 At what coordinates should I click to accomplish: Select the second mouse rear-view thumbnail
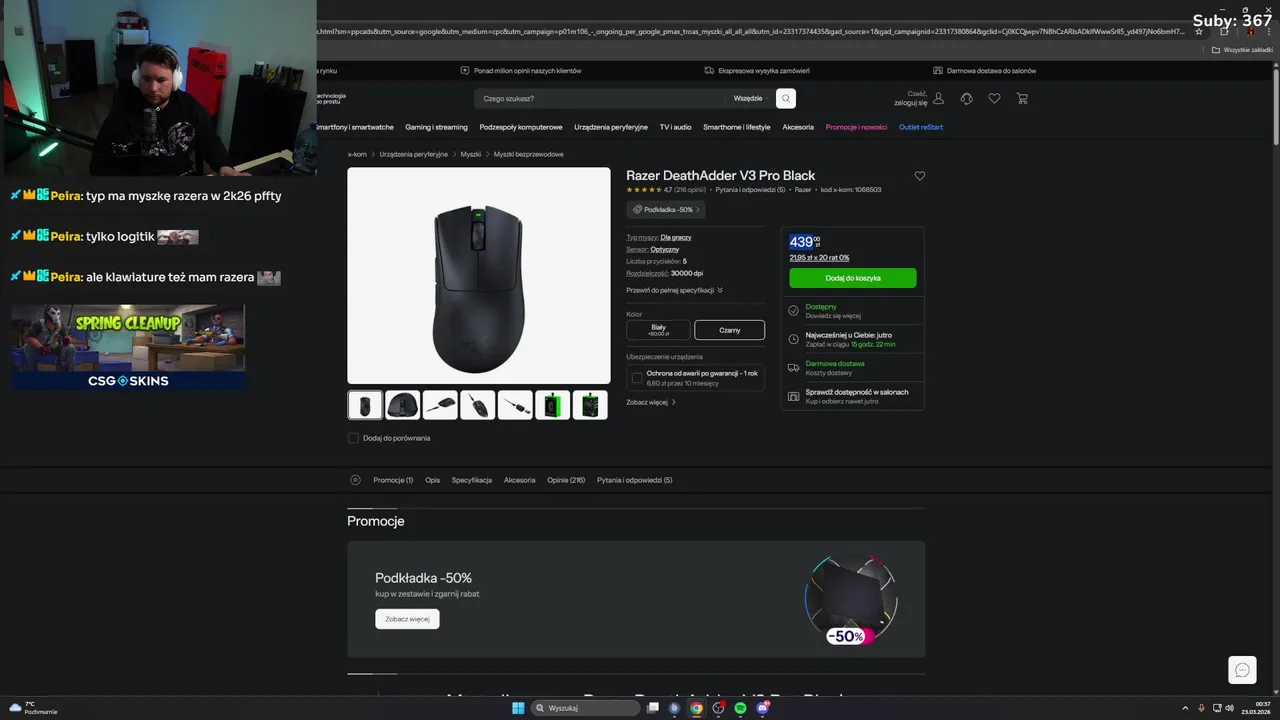click(403, 405)
